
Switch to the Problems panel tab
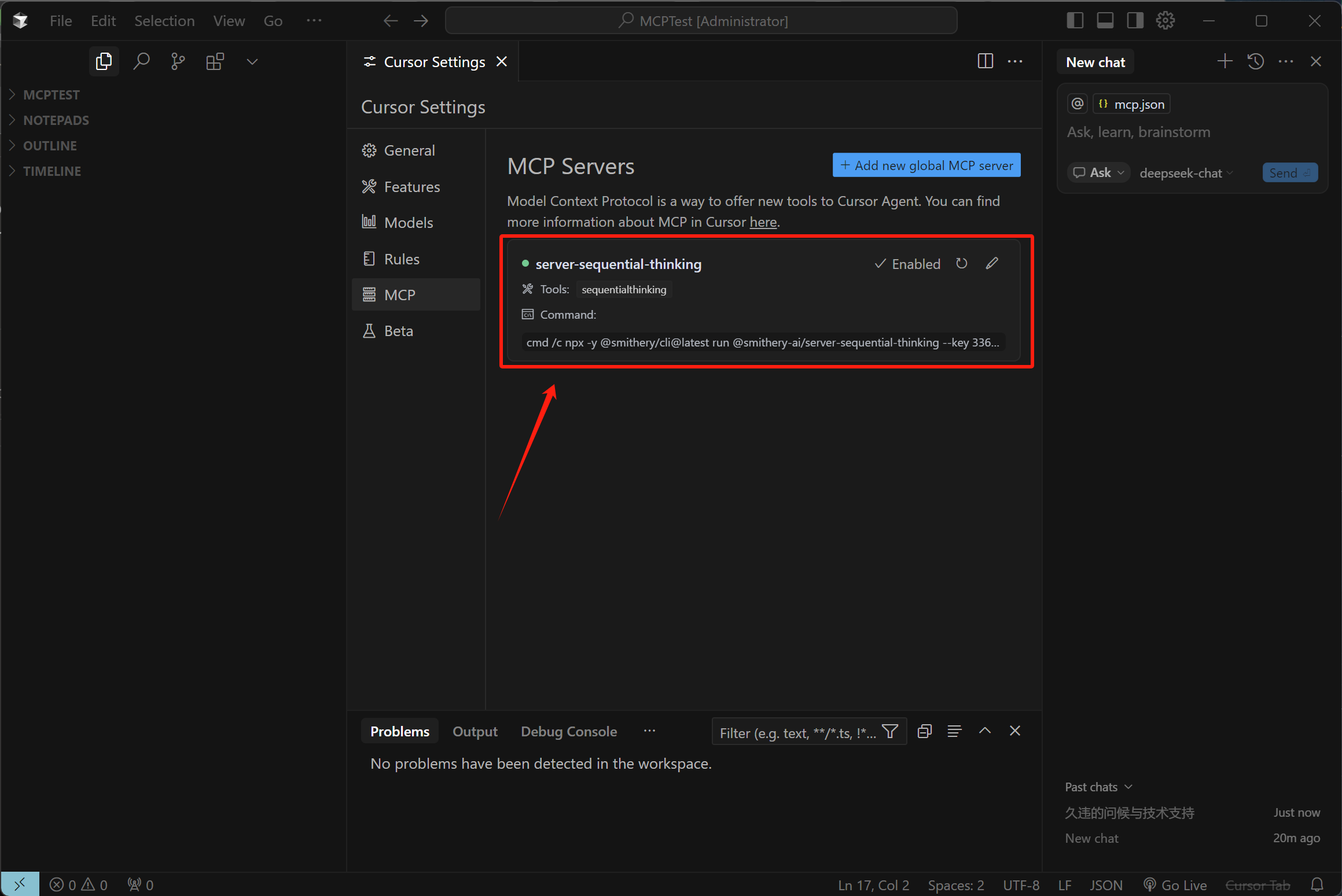pos(400,732)
